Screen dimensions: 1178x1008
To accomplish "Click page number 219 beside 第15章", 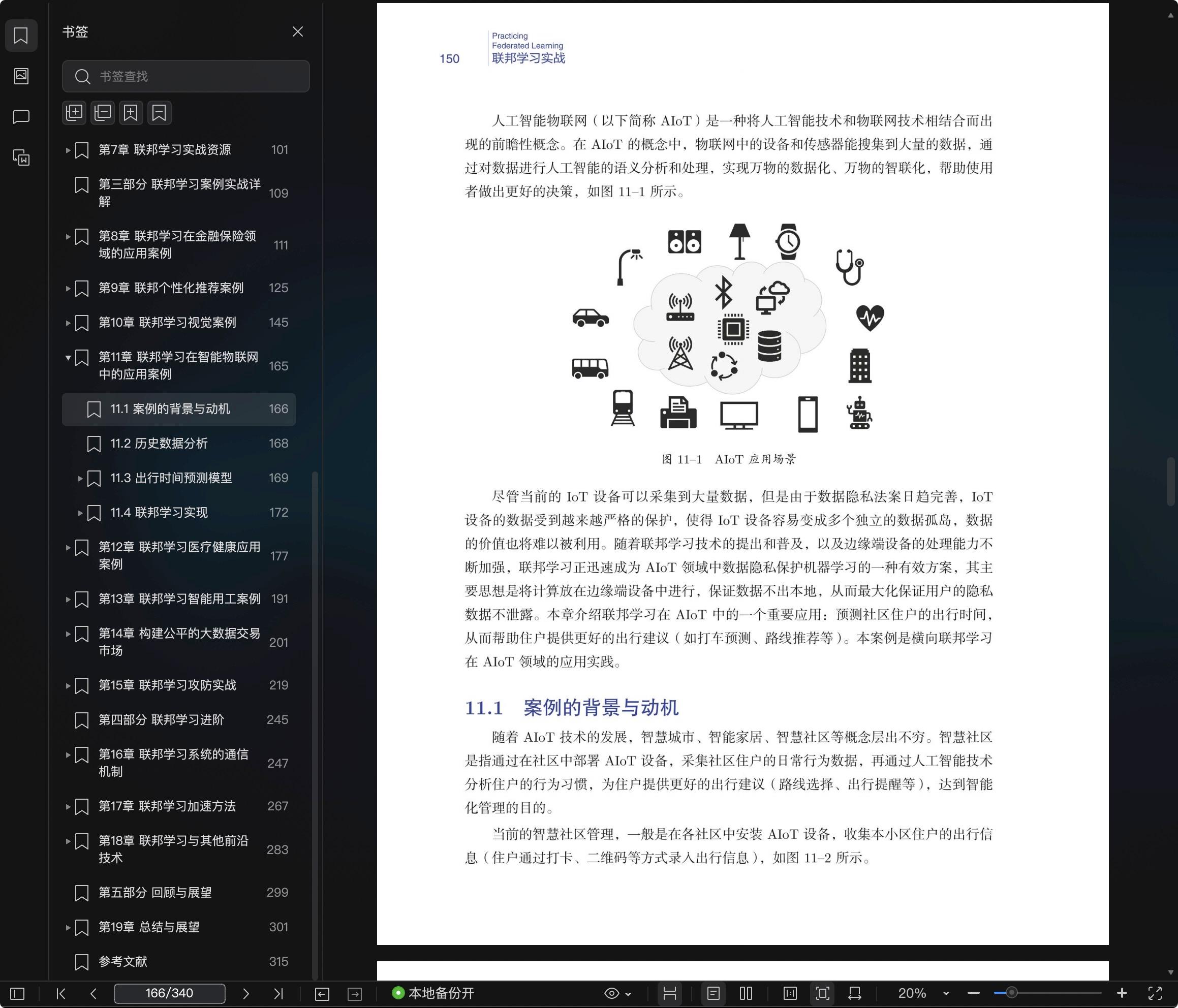I will click(x=278, y=685).
